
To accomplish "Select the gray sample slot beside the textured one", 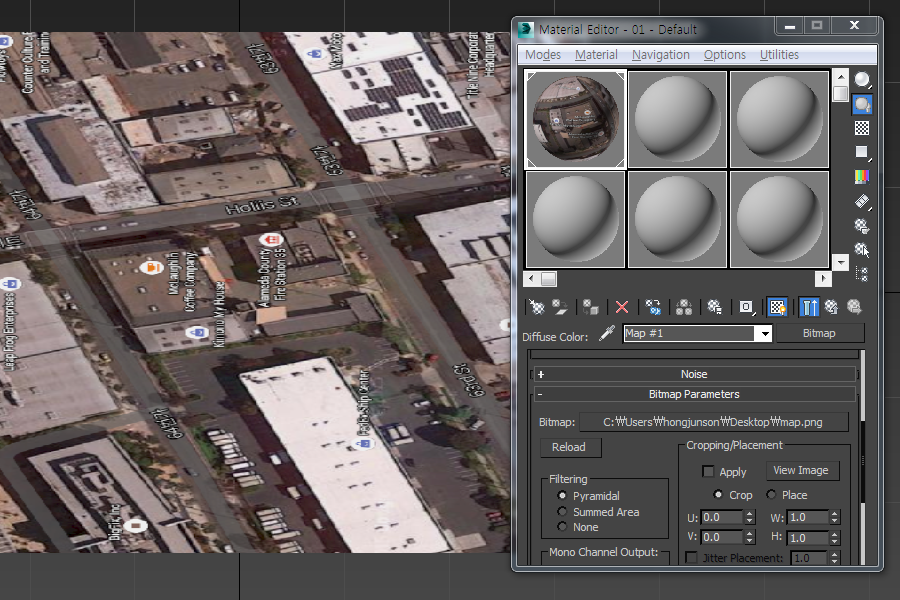I will click(x=678, y=119).
